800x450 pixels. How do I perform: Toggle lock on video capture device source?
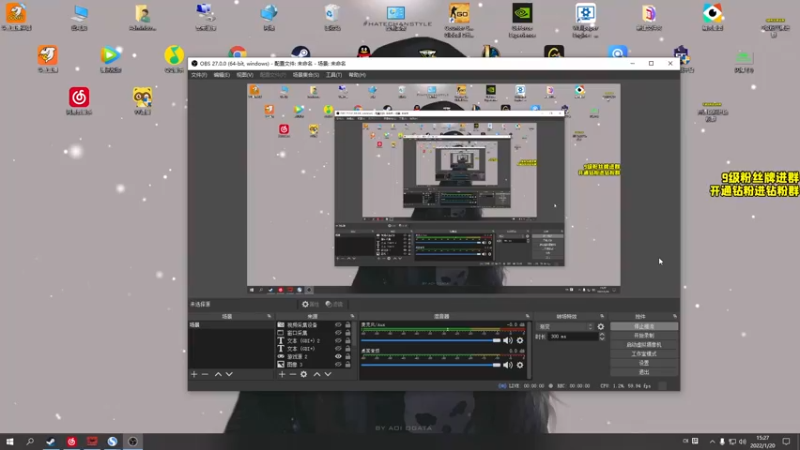point(348,325)
